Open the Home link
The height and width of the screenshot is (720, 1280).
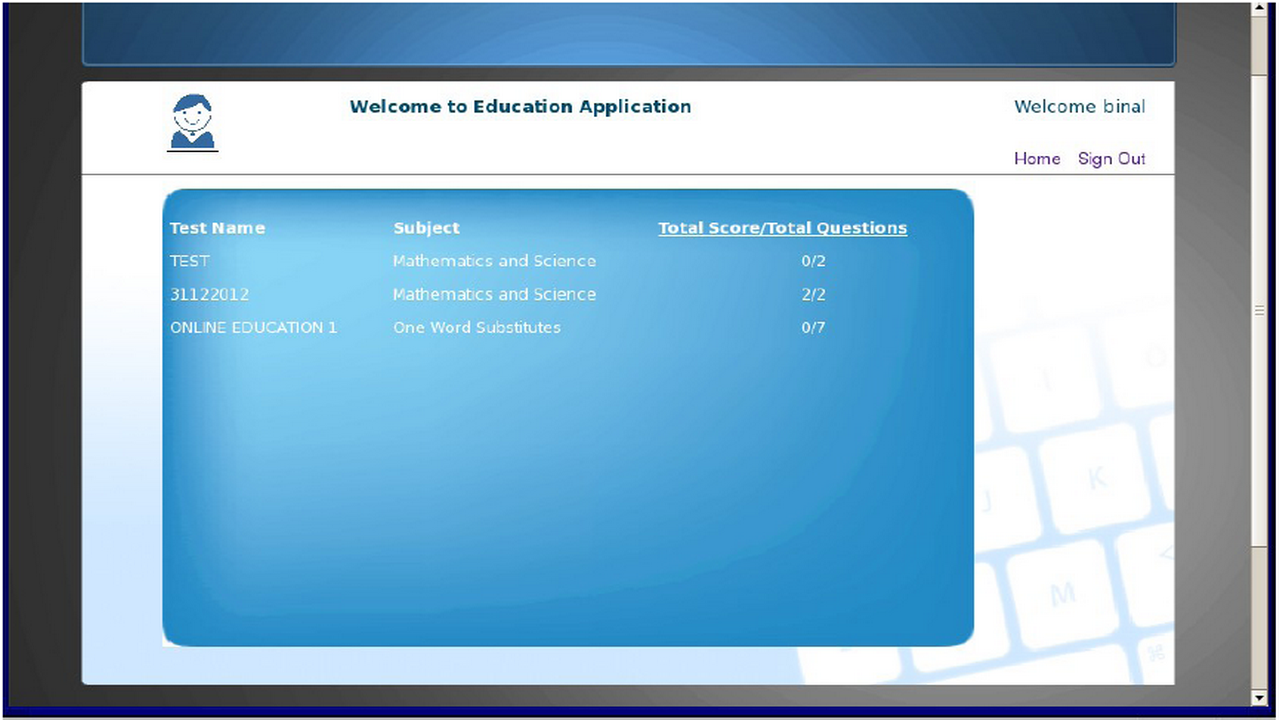tap(1037, 159)
